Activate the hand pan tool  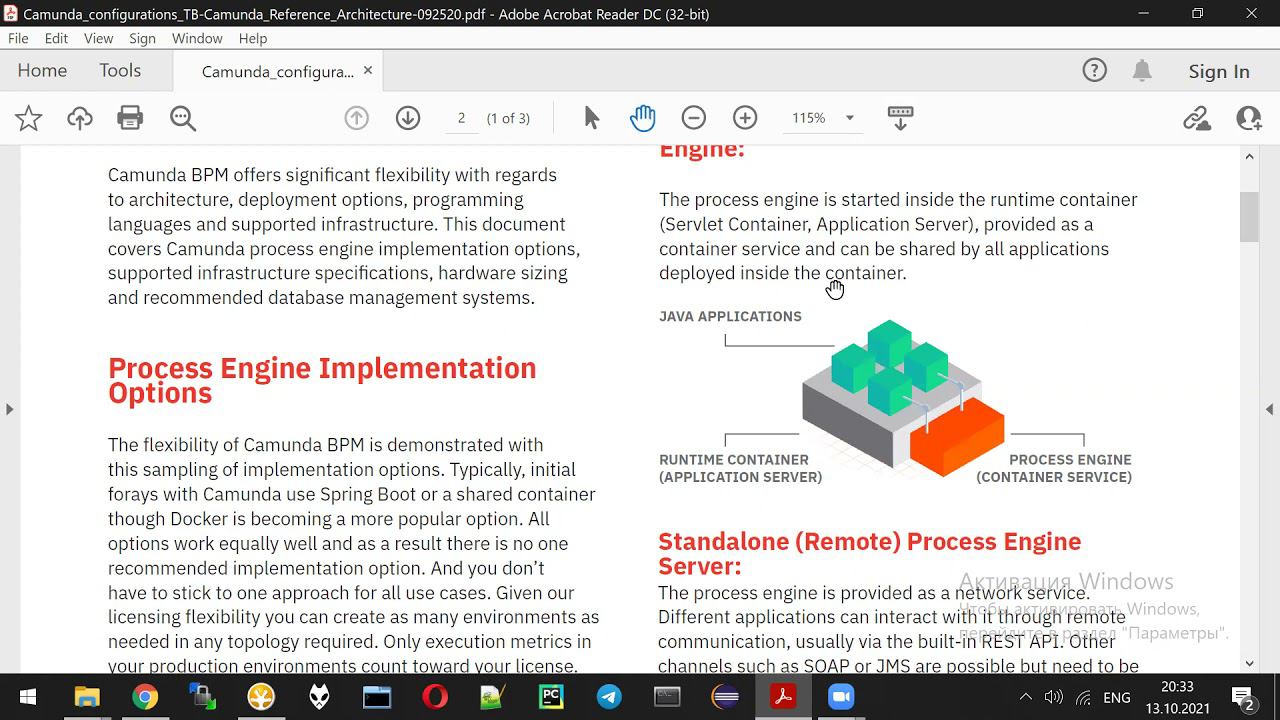(x=642, y=118)
